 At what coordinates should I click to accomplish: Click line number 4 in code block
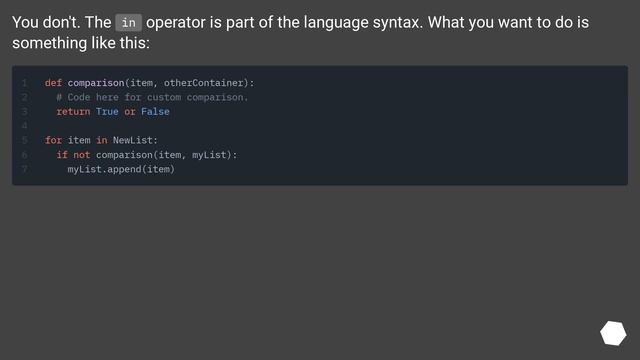pos(24,126)
